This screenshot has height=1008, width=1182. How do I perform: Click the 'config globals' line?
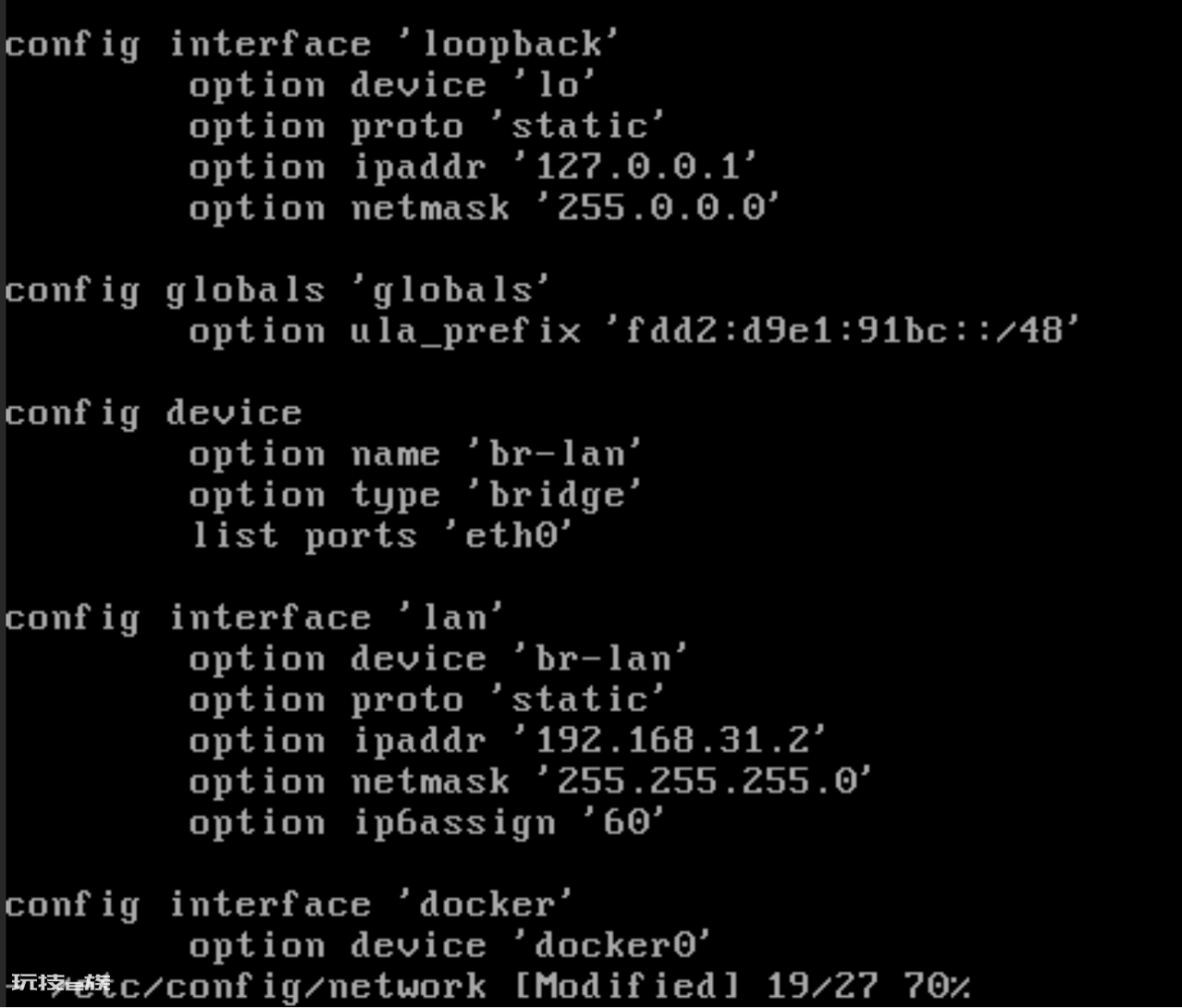(277, 292)
